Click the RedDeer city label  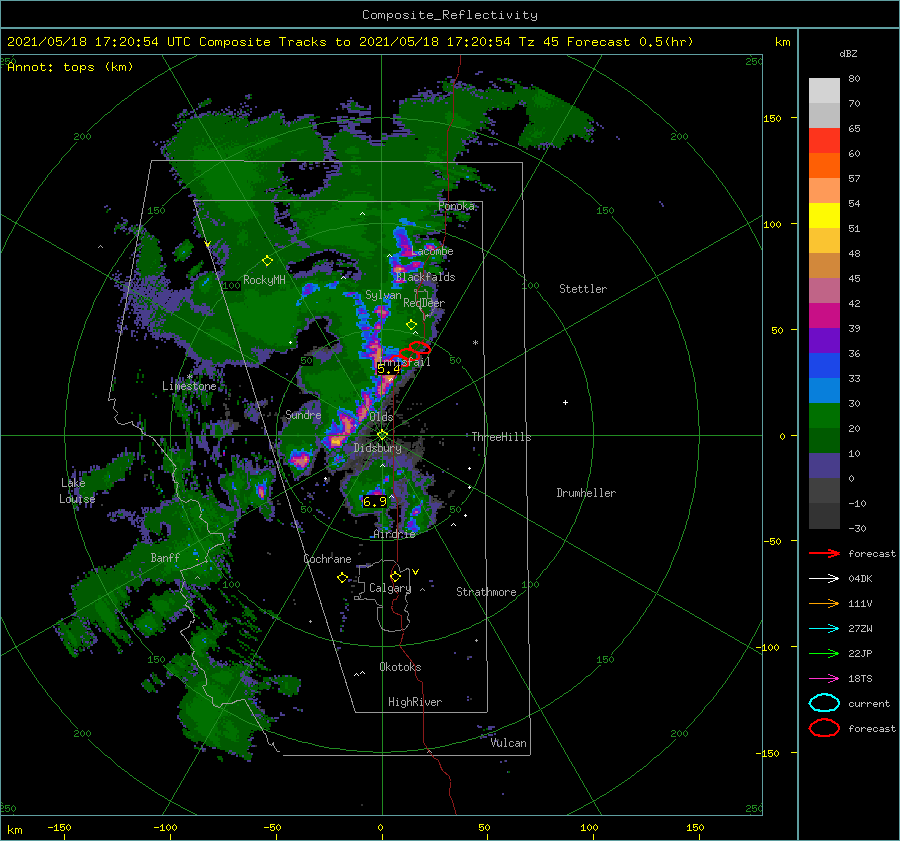coord(424,303)
